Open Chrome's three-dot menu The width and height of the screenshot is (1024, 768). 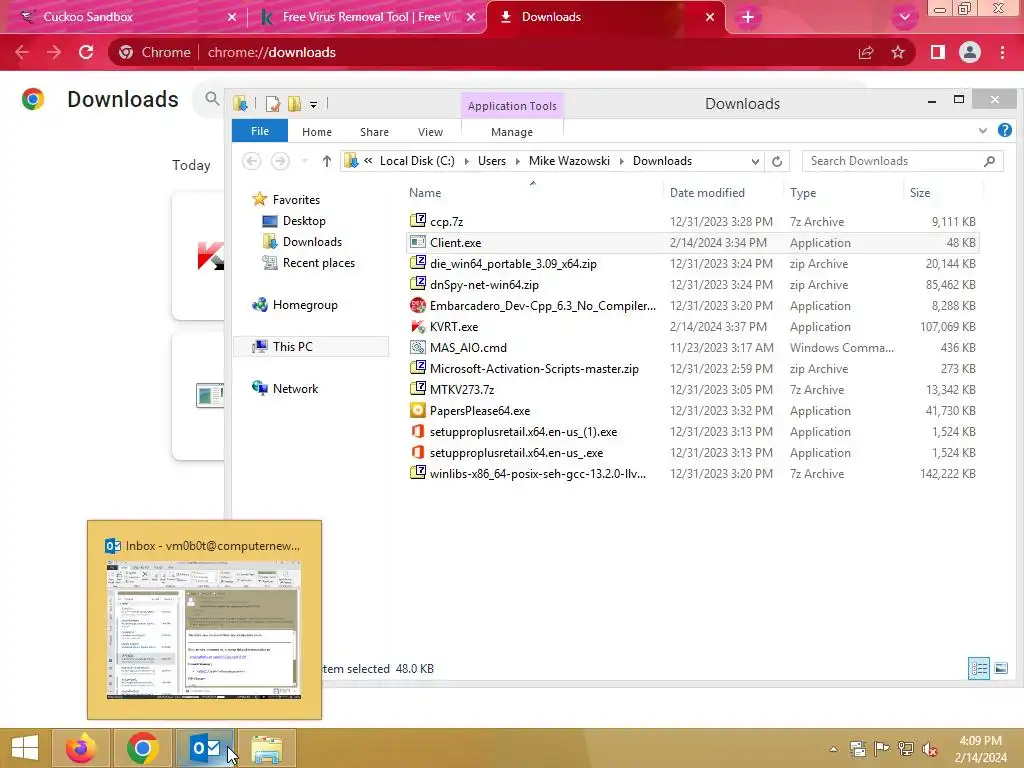point(1002,52)
